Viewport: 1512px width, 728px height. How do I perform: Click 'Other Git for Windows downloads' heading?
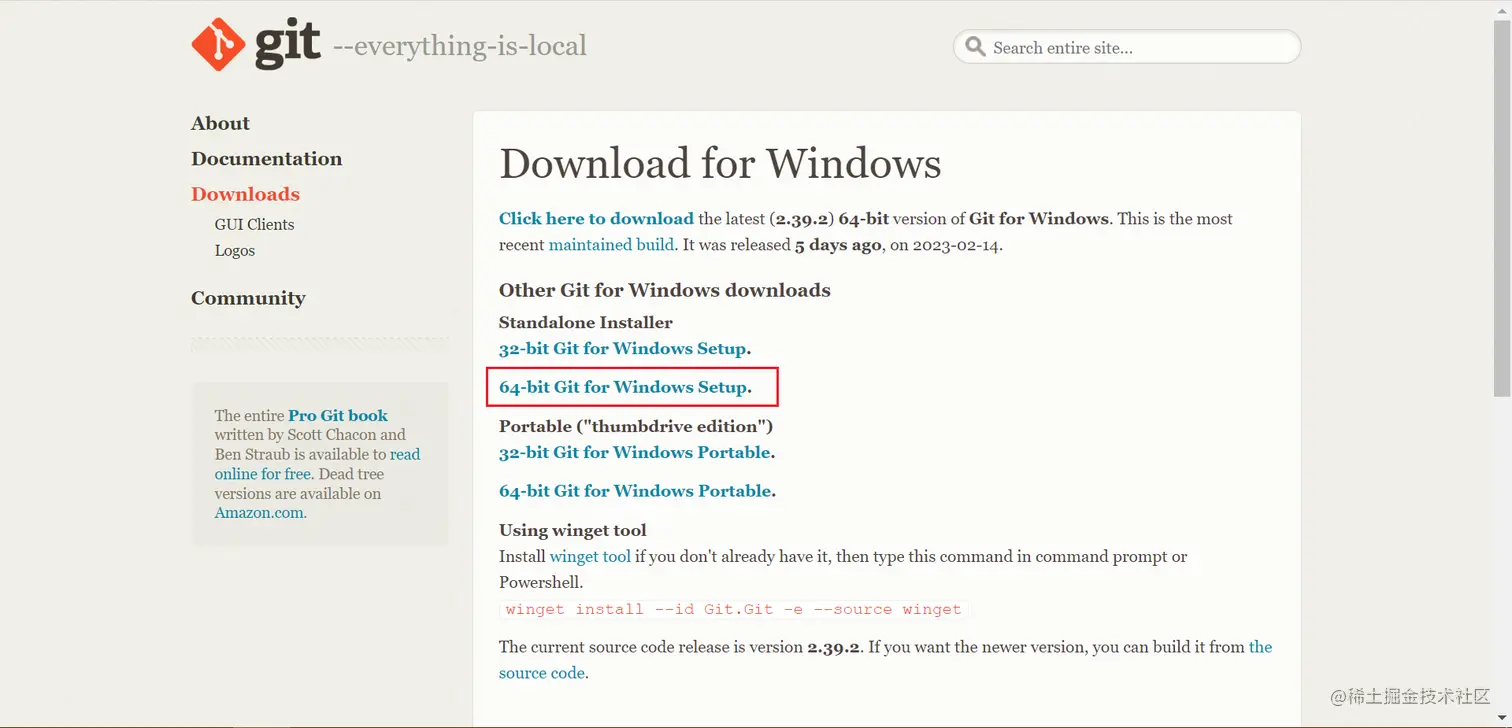[x=665, y=290]
